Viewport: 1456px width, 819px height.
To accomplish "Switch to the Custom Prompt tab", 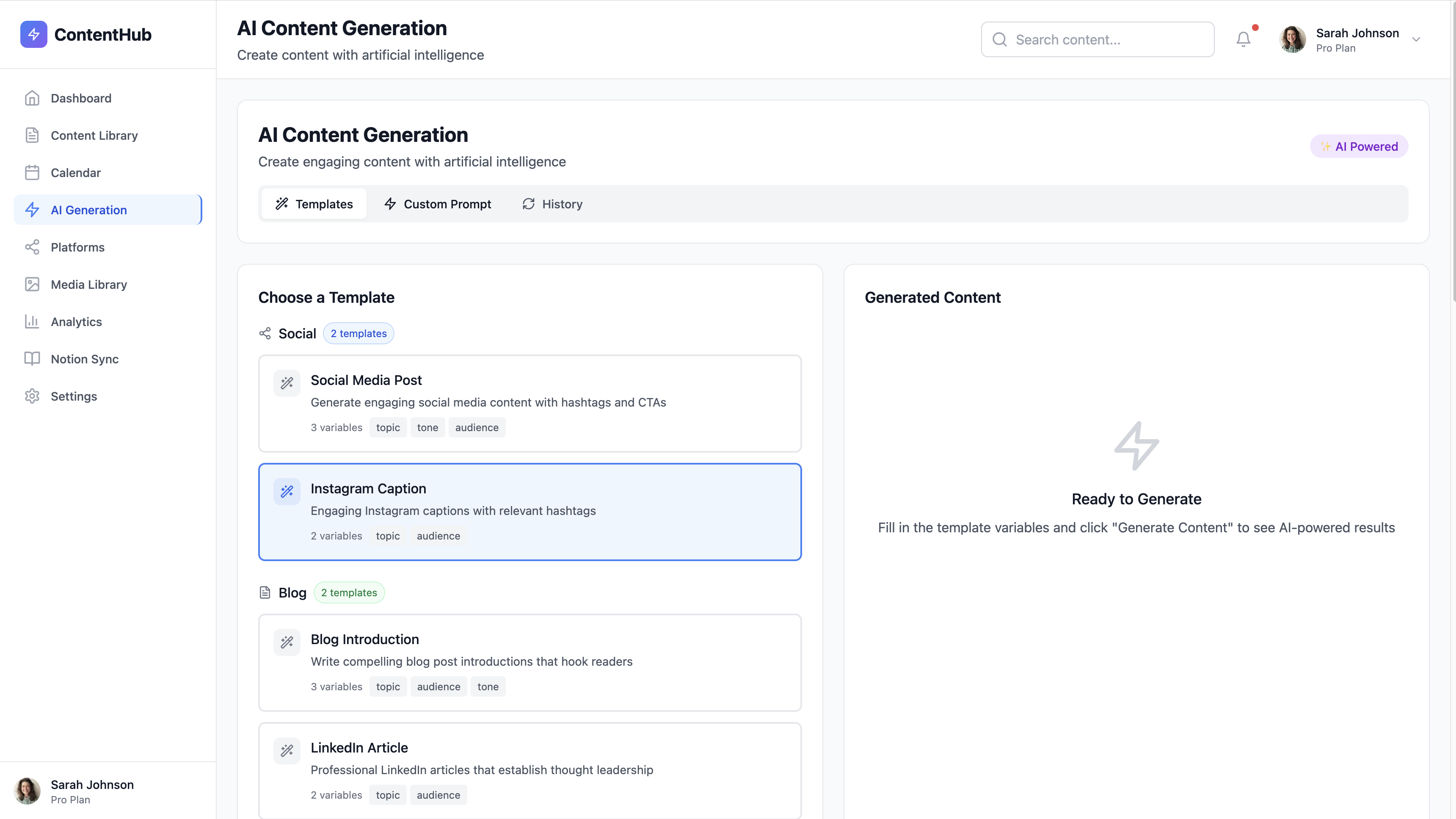I will tap(438, 204).
